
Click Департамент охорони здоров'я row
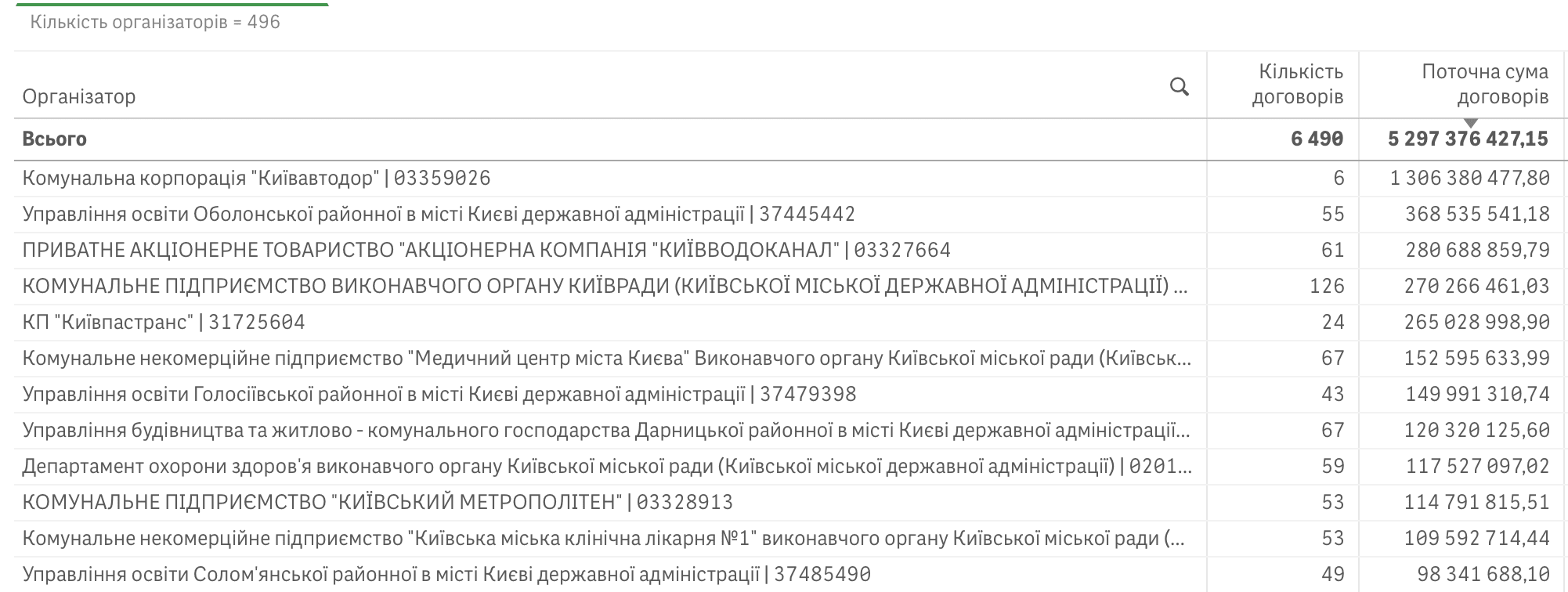click(x=605, y=467)
